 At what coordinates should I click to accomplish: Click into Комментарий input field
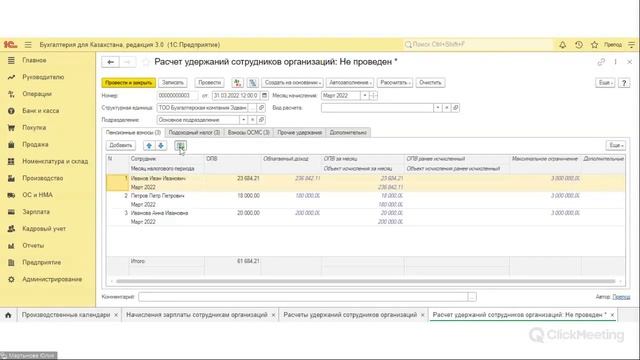pyautogui.click(x=303, y=297)
